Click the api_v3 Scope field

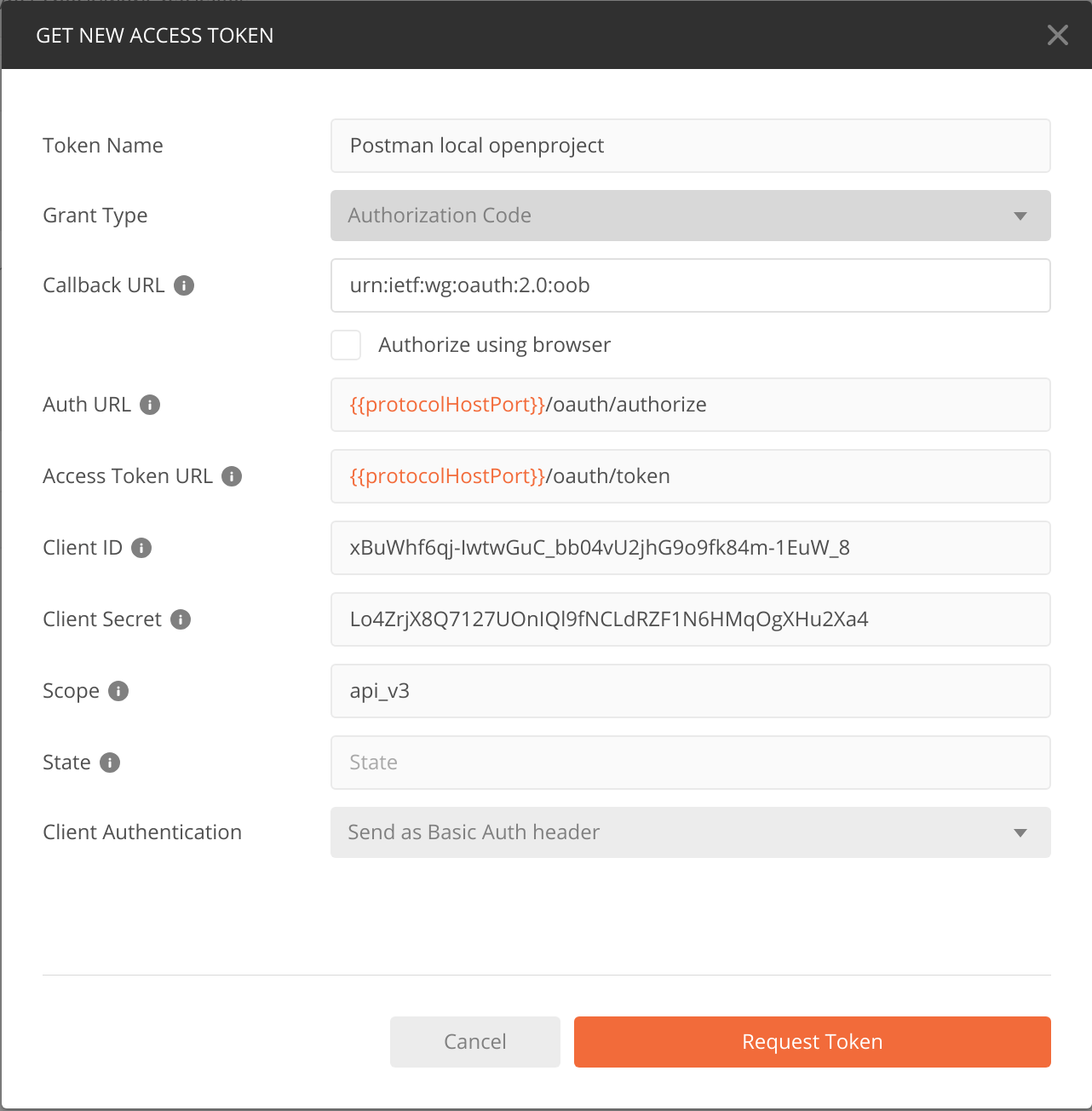coord(690,691)
